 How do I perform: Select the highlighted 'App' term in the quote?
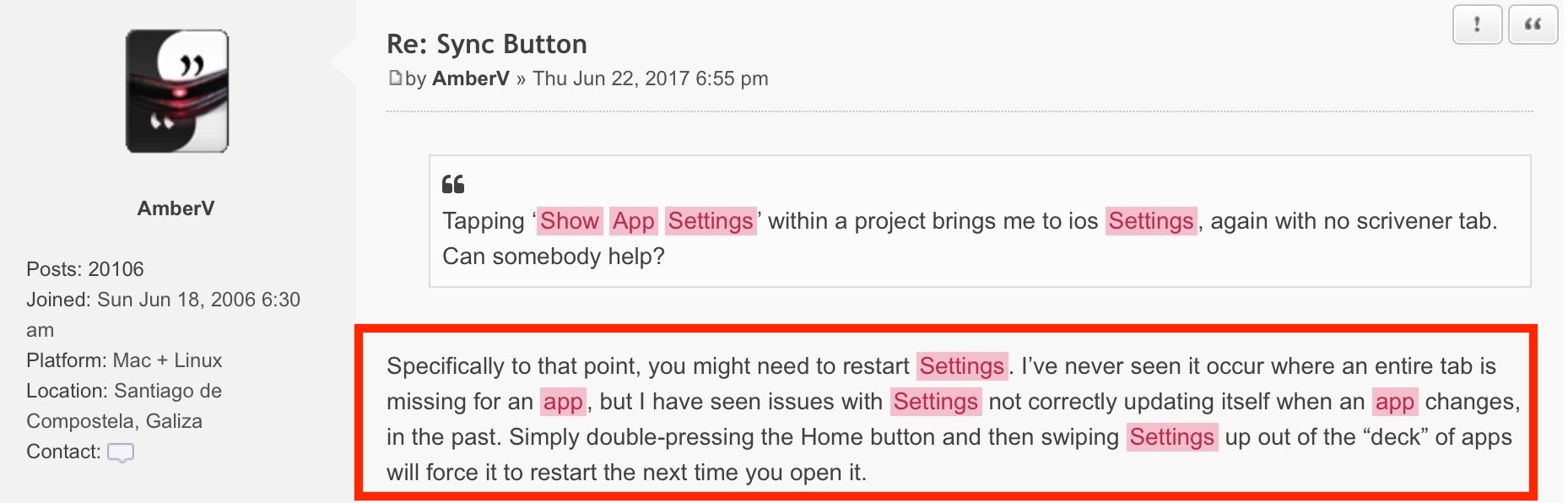click(635, 221)
